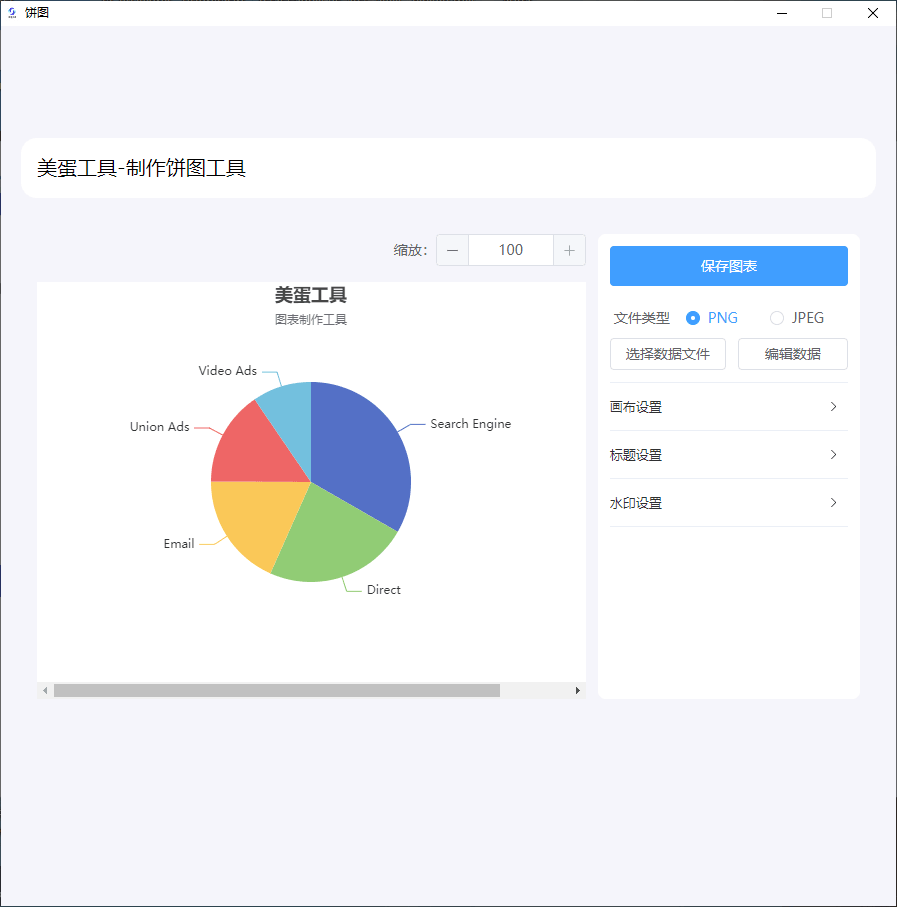Click the zoom value input showing 100
This screenshot has width=897, height=907.
pyautogui.click(x=510, y=250)
